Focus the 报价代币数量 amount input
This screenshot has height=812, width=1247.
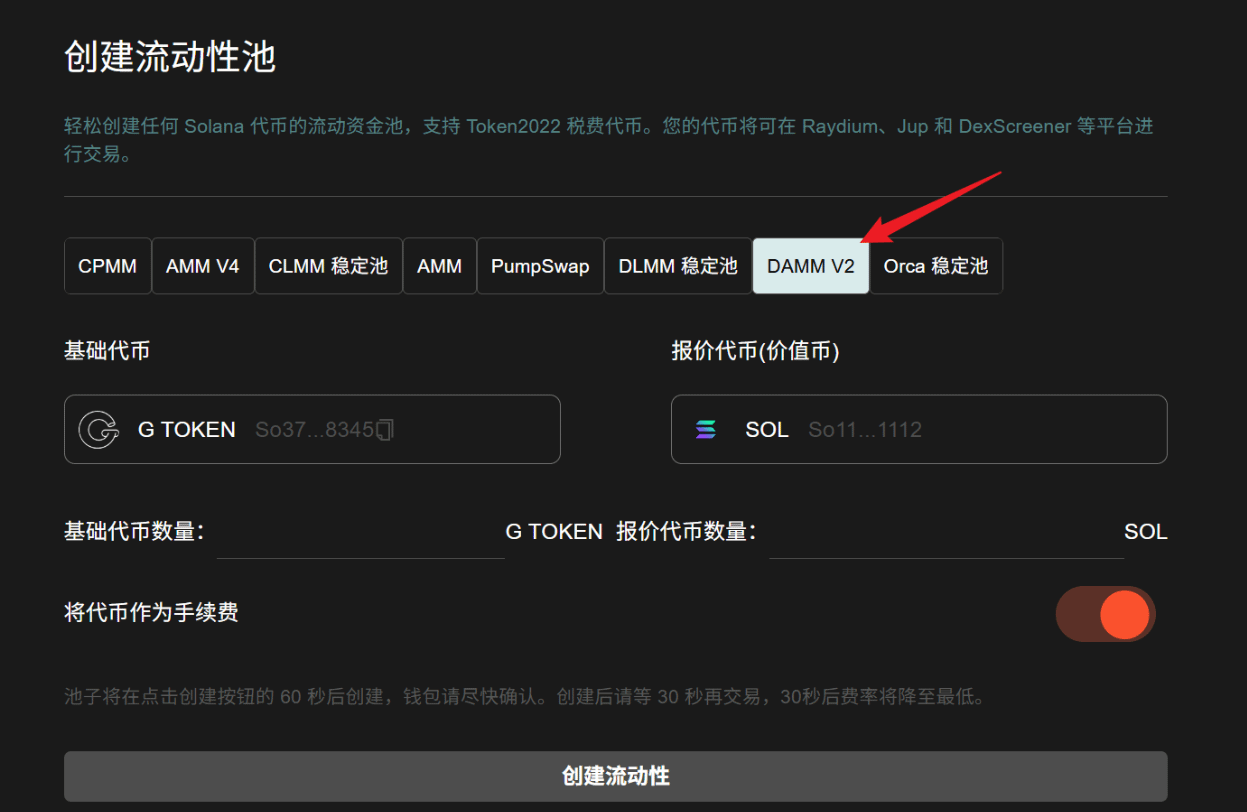point(946,533)
